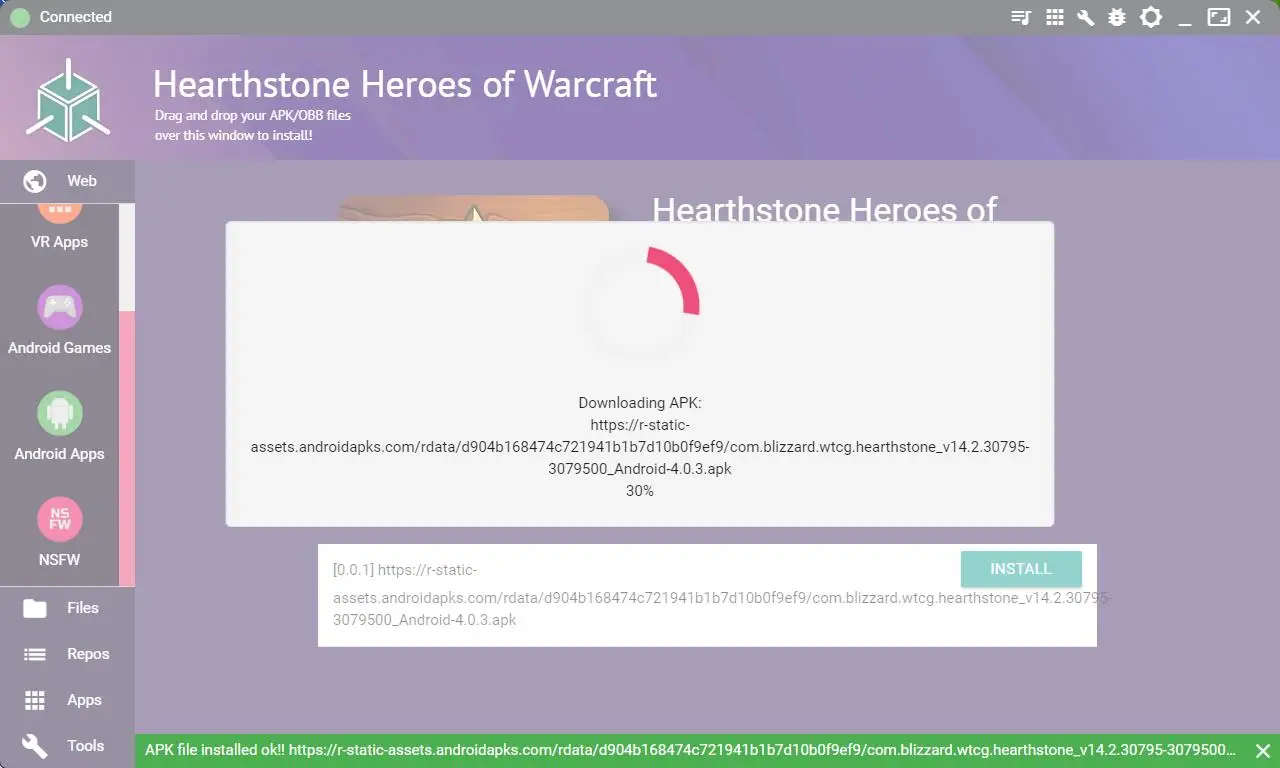Viewport: 1280px width, 768px height.
Task: Open the NSFW category icon
Action: (x=59, y=519)
